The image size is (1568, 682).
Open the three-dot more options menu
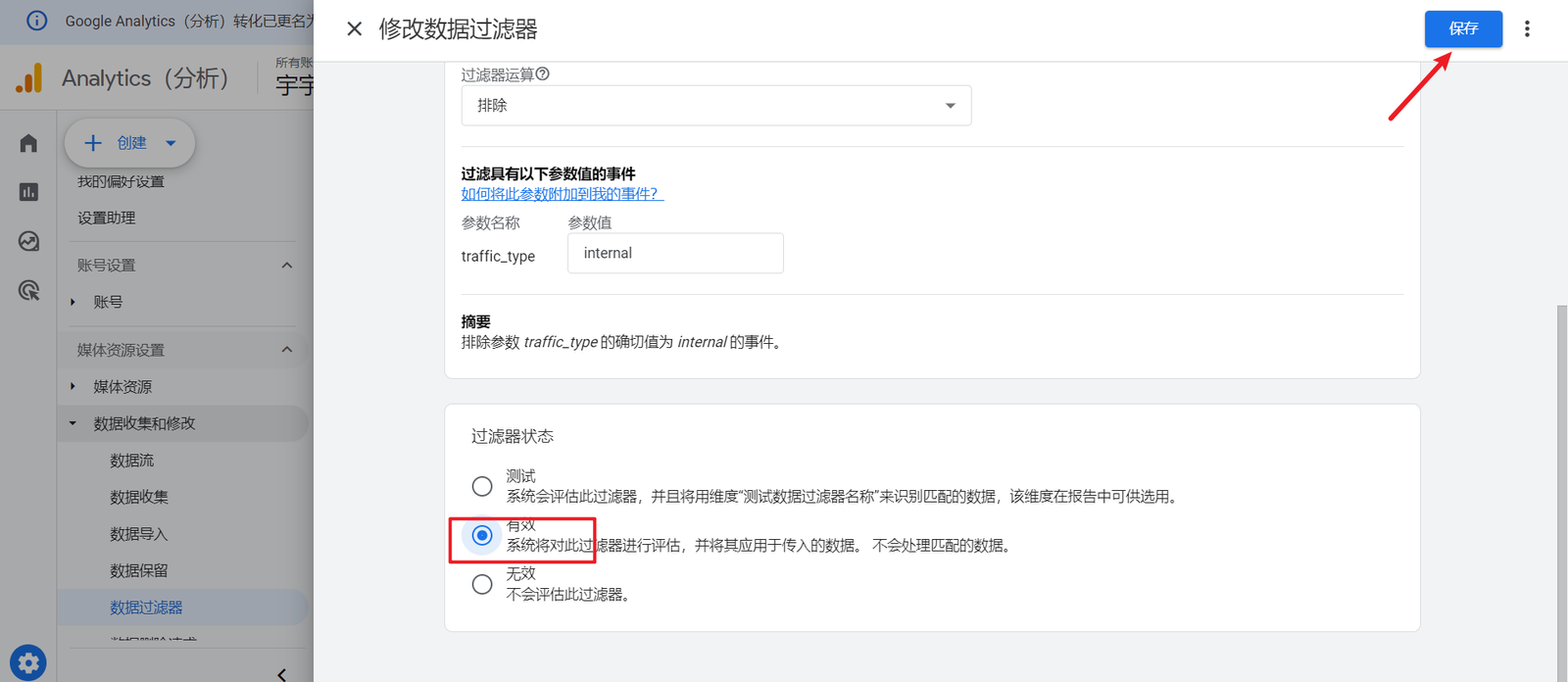[1527, 29]
